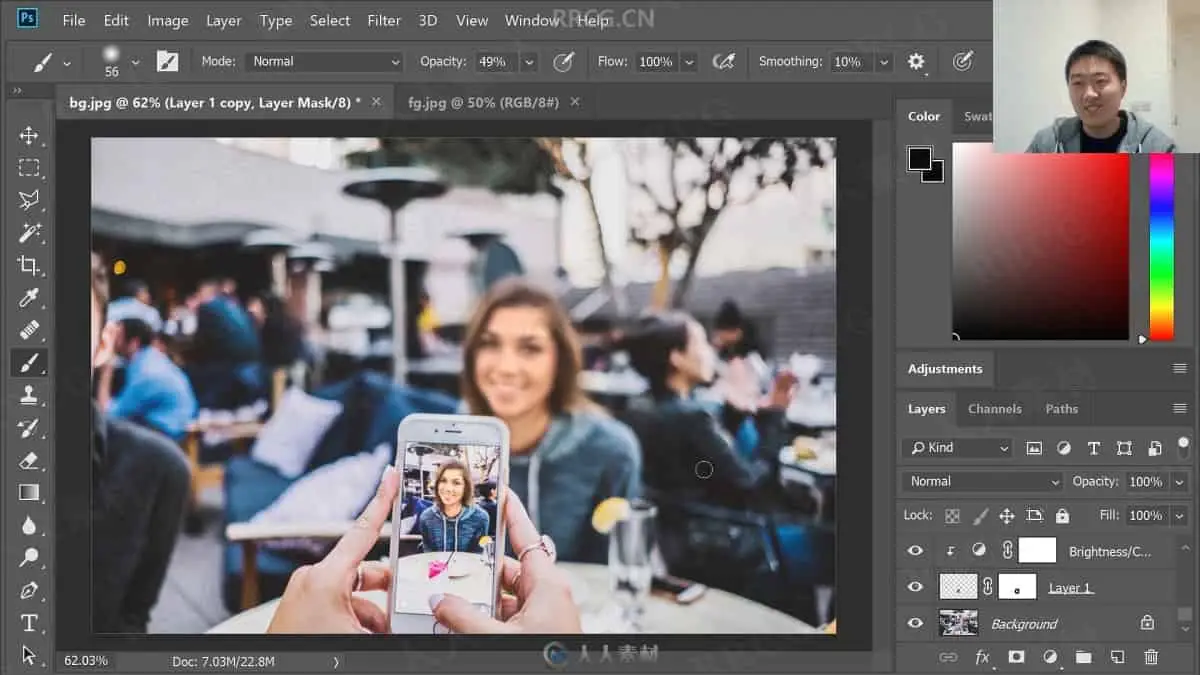Activate the Magic Wand tool
Screen dimensions: 1200x675
[x=29, y=232]
